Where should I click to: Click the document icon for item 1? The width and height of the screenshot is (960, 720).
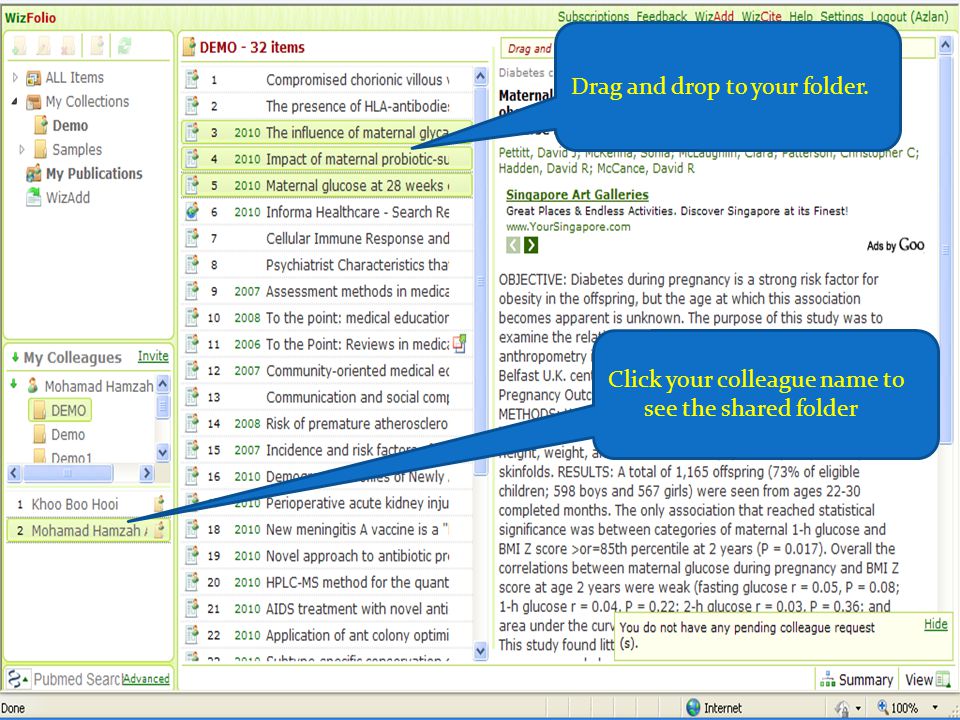click(192, 79)
